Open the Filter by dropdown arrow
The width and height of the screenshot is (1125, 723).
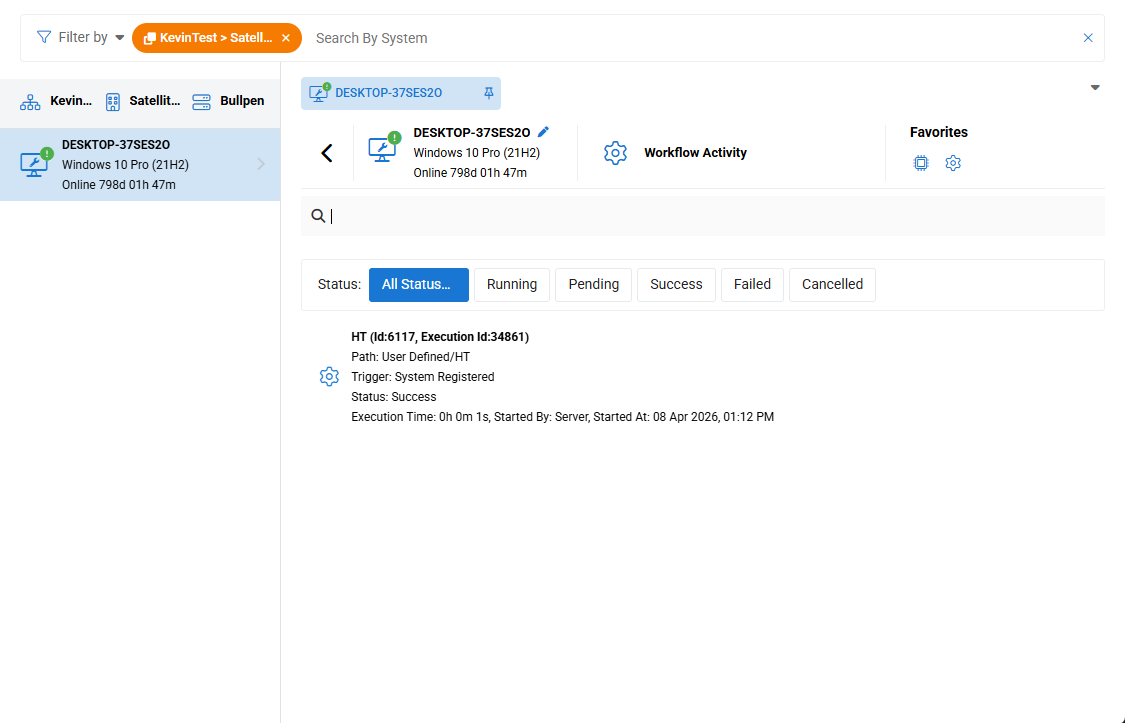tap(120, 38)
